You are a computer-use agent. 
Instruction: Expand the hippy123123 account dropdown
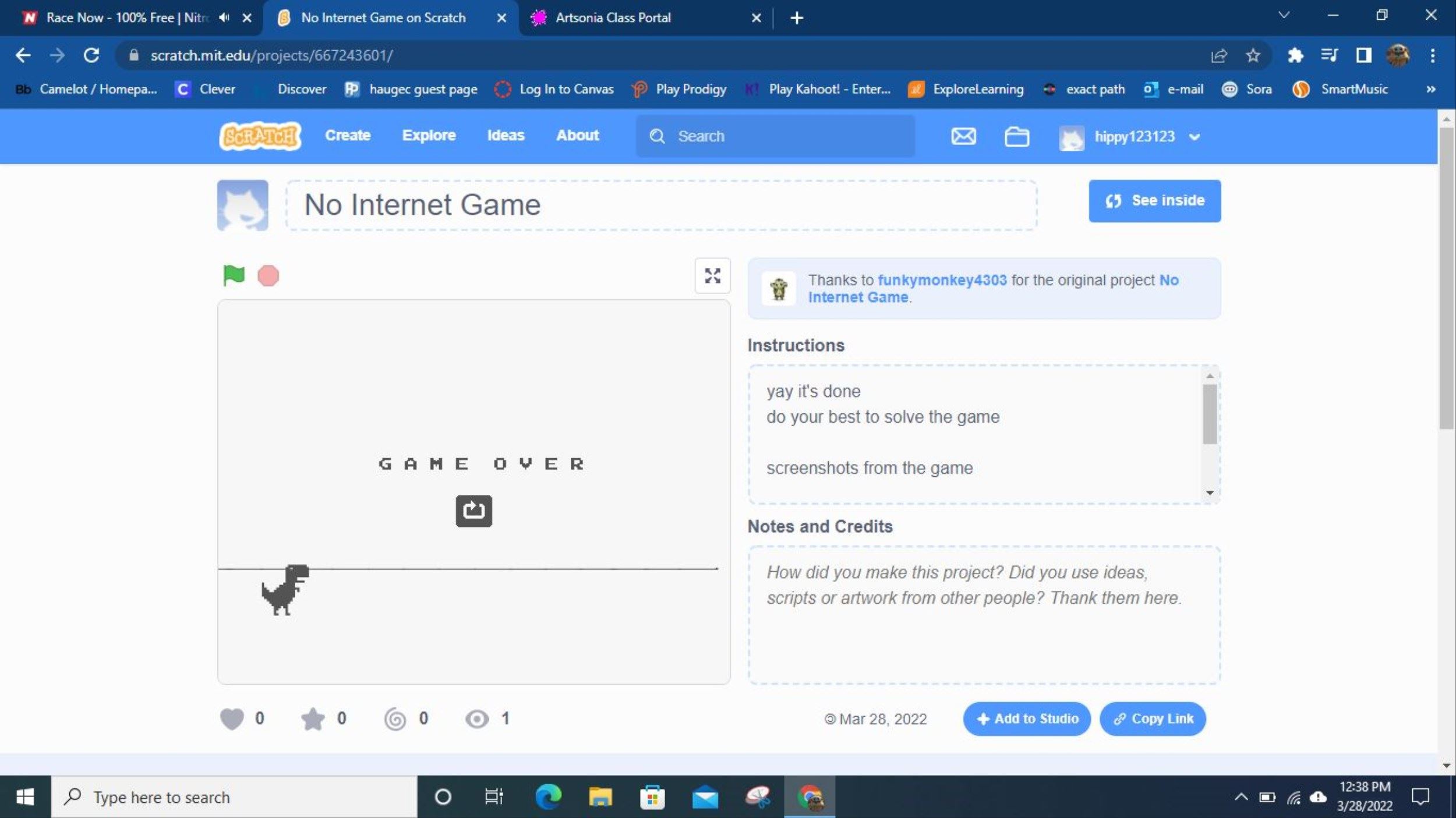tap(1195, 137)
